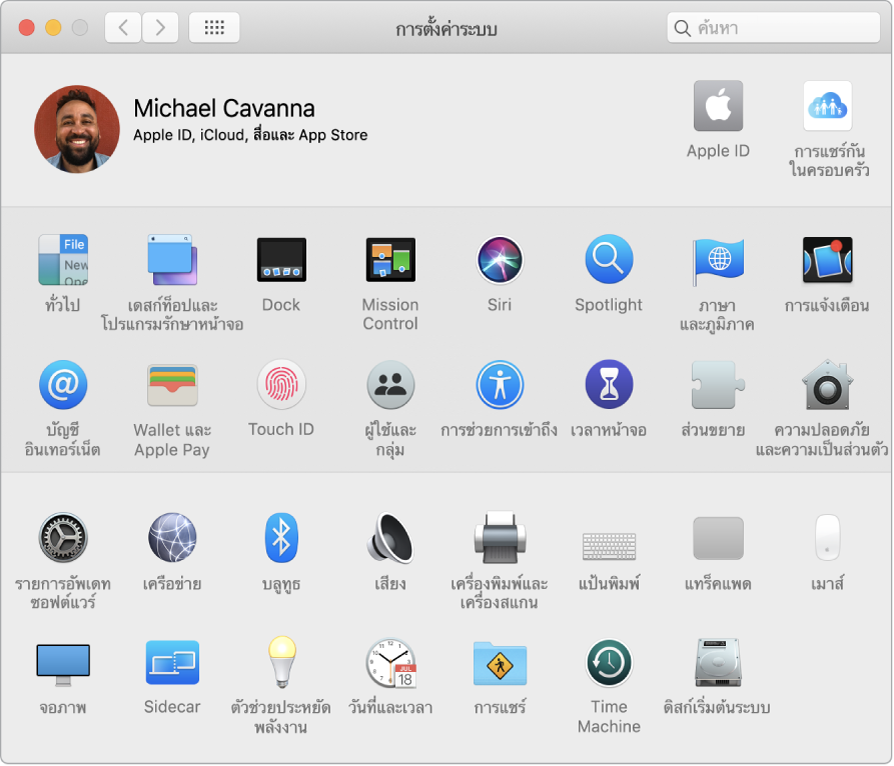Minimize the window with yellow button

click(53, 27)
